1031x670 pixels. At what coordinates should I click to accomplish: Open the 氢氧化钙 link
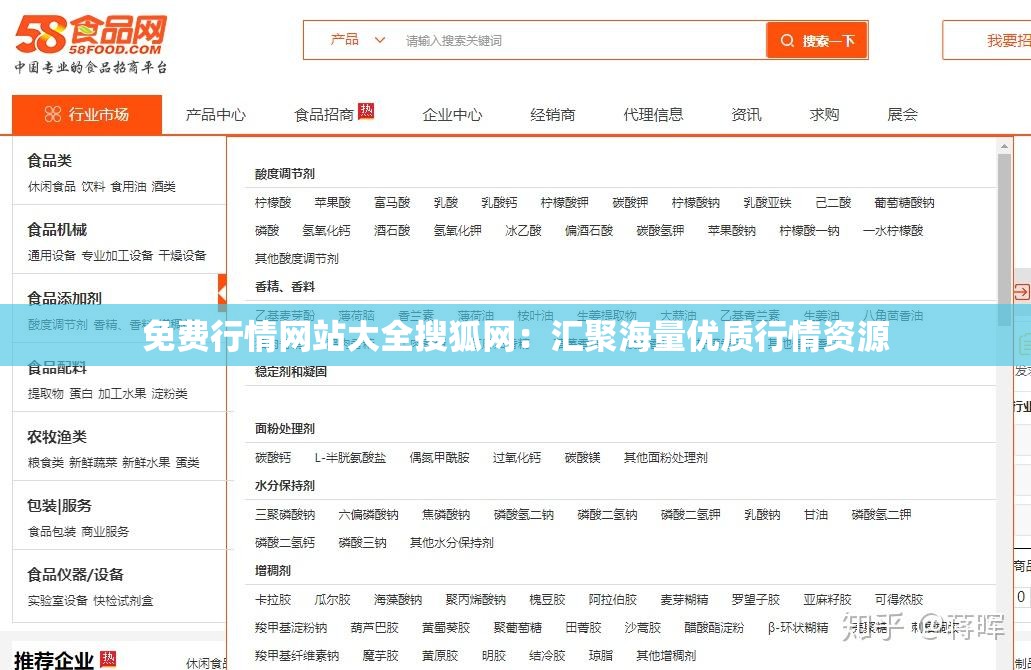[326, 231]
